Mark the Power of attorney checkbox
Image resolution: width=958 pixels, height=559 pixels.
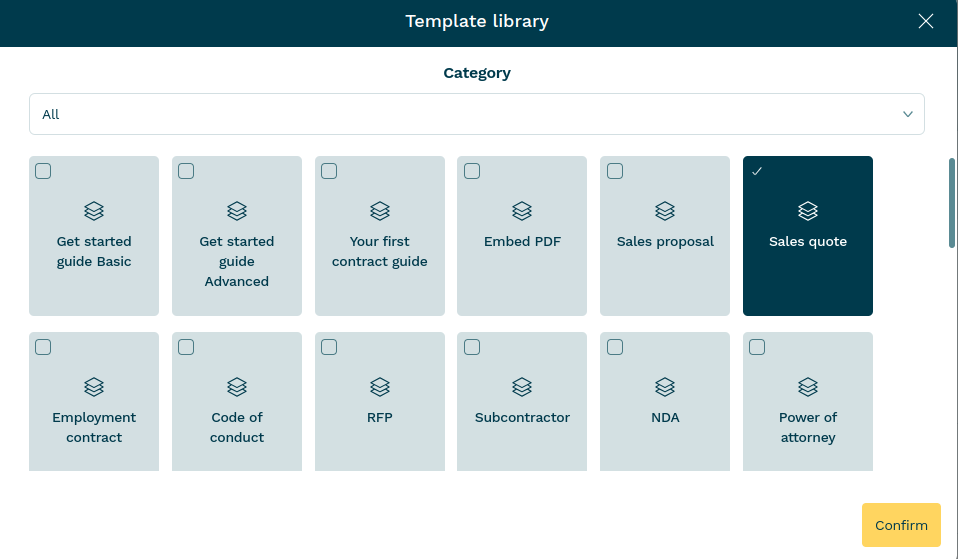click(x=757, y=347)
